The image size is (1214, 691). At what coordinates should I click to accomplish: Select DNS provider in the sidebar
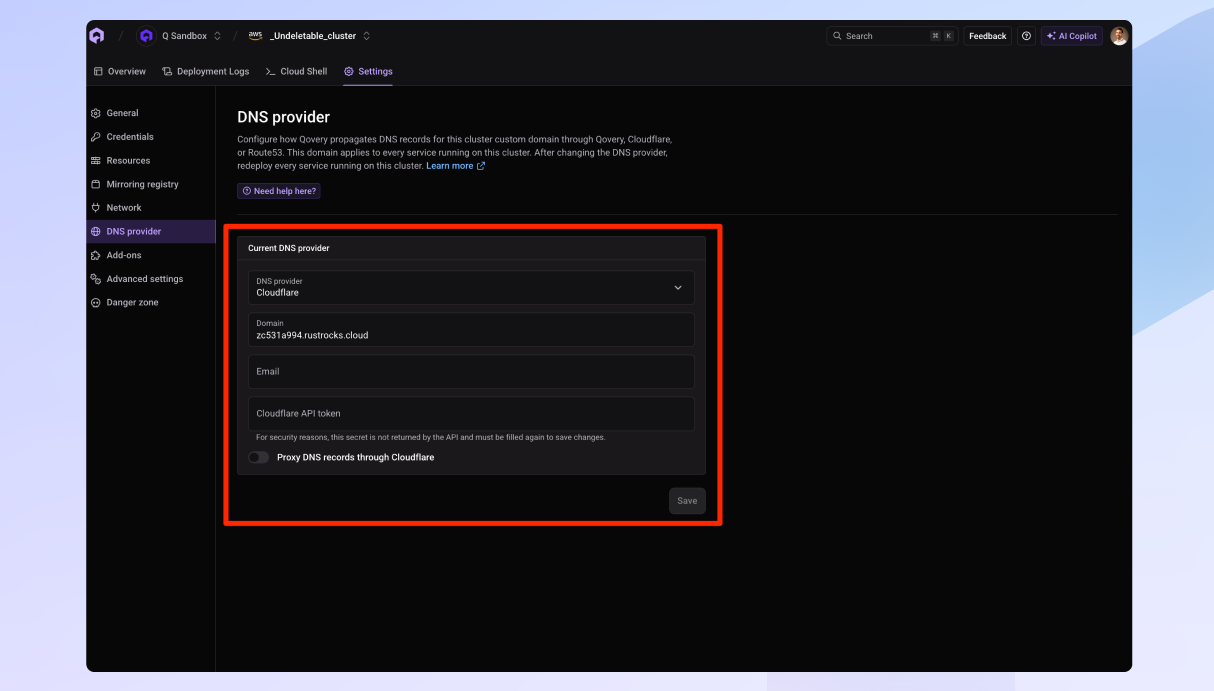(151, 232)
